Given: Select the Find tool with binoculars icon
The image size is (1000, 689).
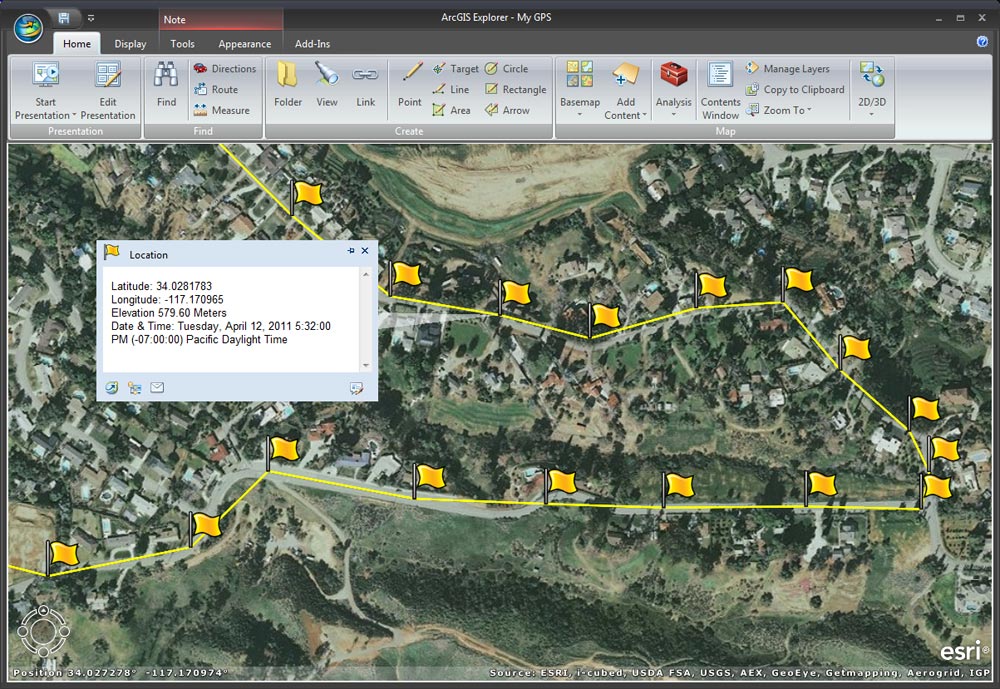Looking at the screenshot, I should [165, 85].
